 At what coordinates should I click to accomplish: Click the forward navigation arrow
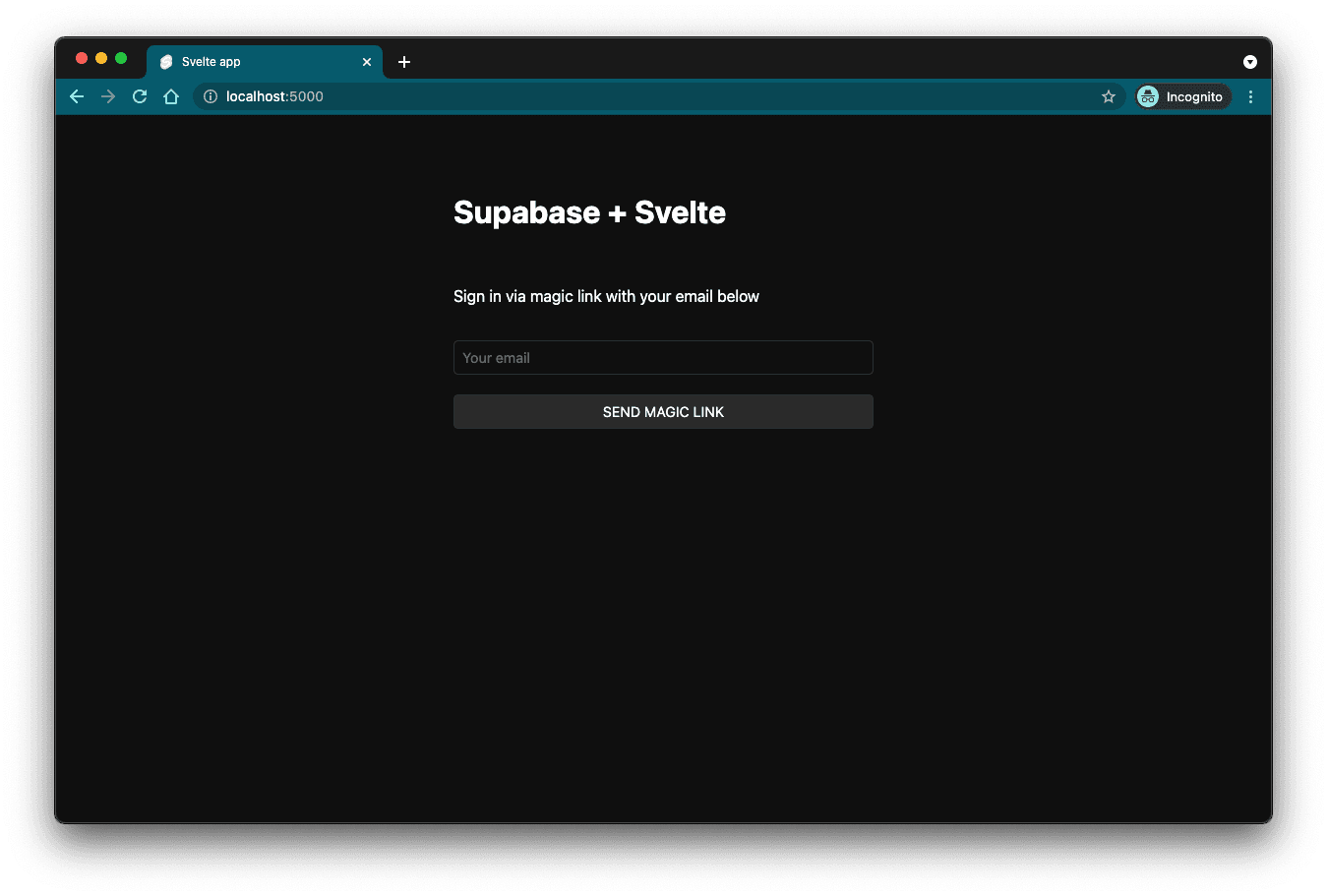(x=108, y=96)
